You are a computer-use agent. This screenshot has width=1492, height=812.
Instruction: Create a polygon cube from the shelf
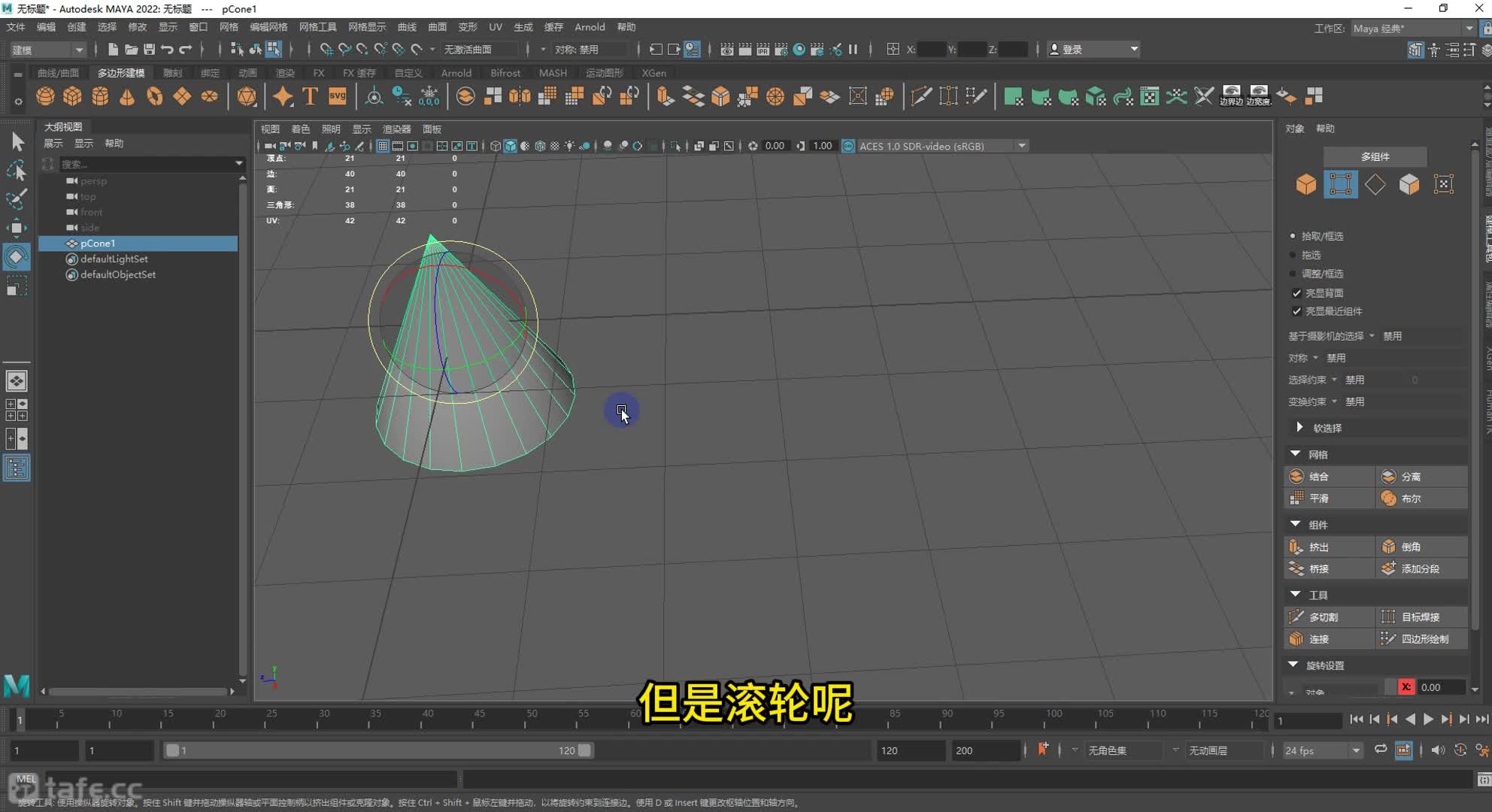click(x=73, y=96)
